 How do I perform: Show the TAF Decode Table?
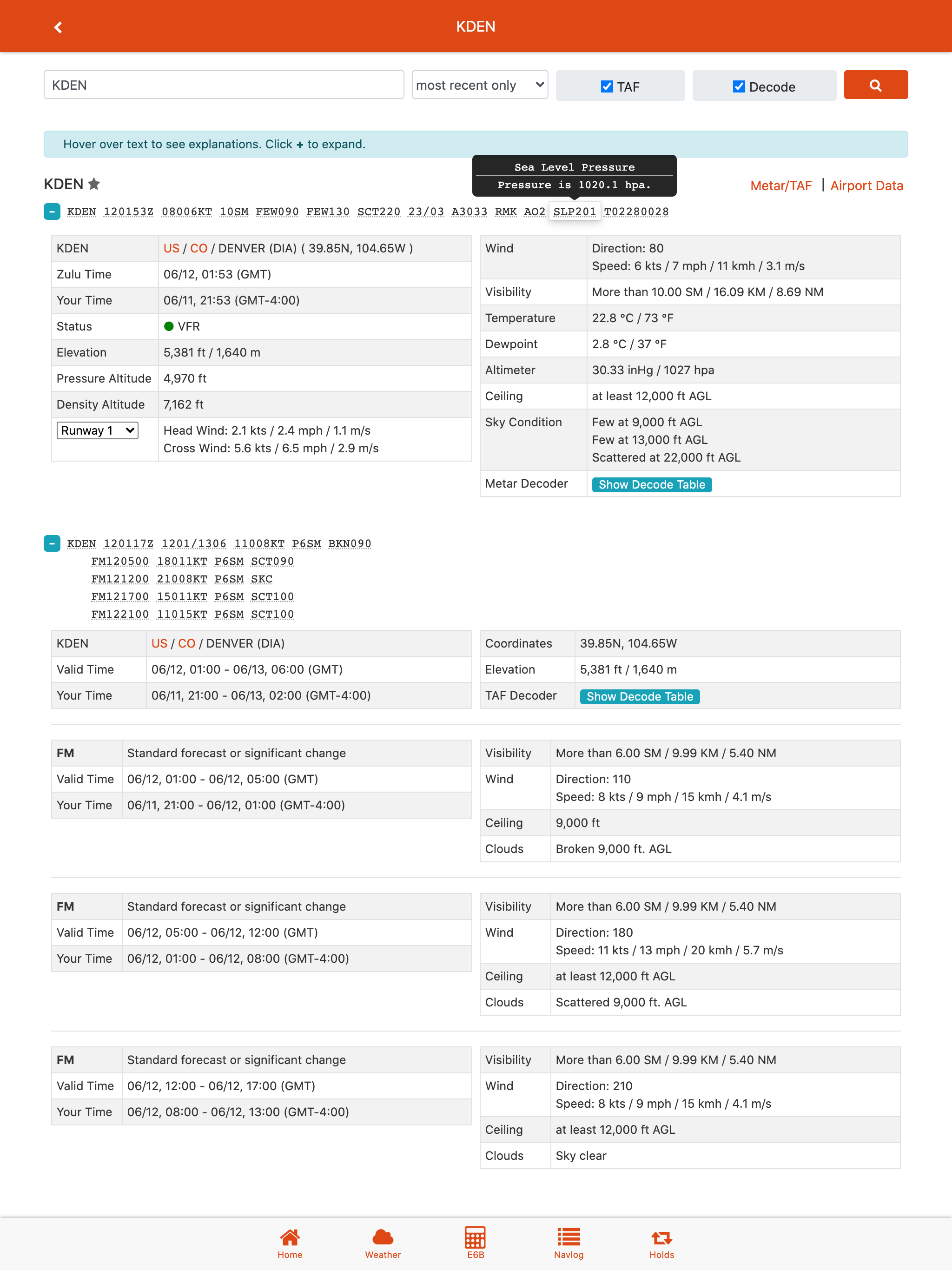[639, 696]
